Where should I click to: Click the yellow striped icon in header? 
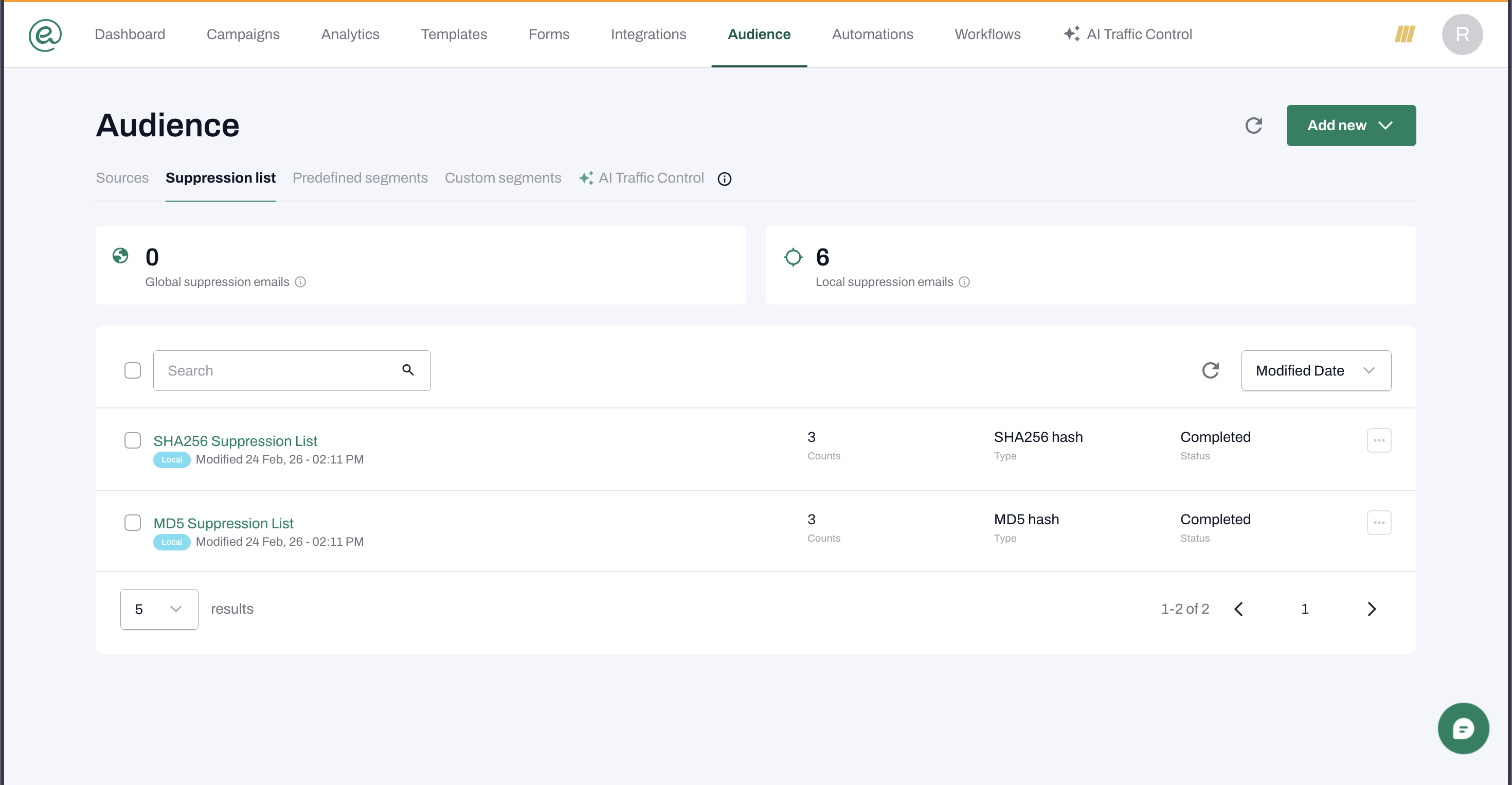(x=1405, y=34)
